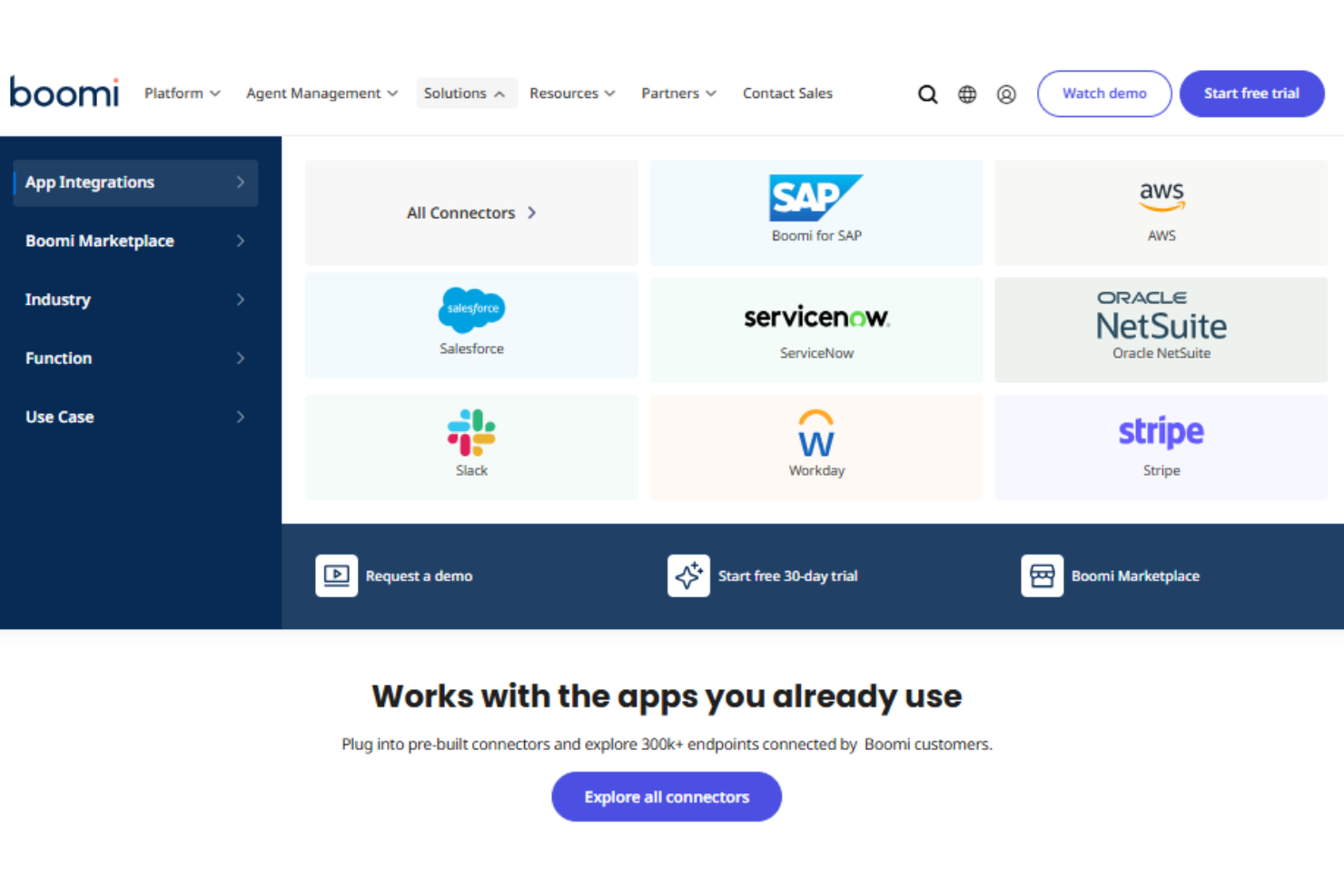Screen dimensions: 1344x896
Task: Click Start free 30-day trial link text
Action: (x=787, y=576)
